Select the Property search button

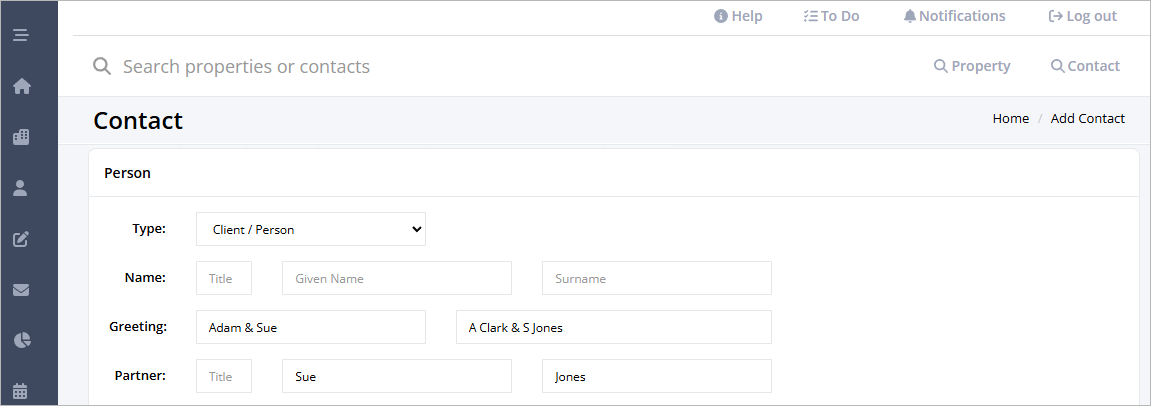(972, 66)
